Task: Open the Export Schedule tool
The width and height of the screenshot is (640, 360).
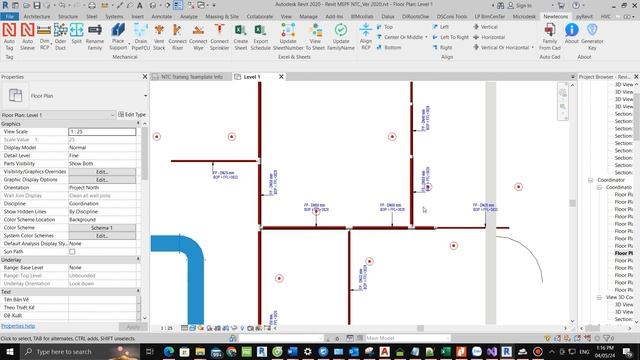Action: click(260, 37)
